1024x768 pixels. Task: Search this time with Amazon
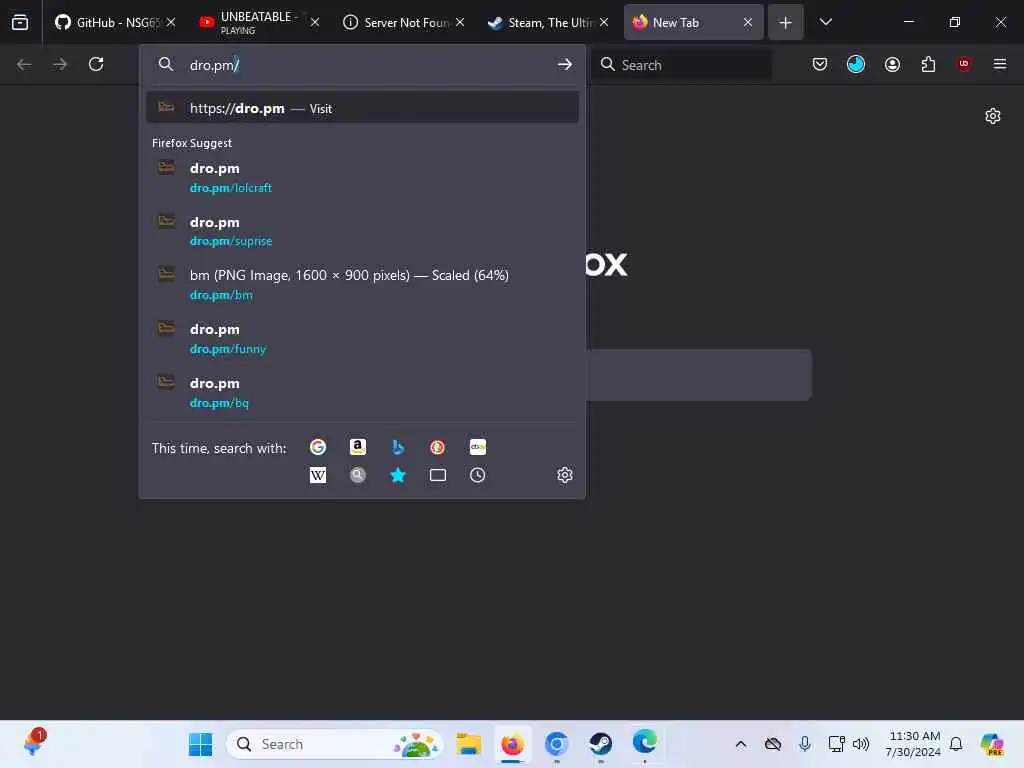(x=358, y=447)
